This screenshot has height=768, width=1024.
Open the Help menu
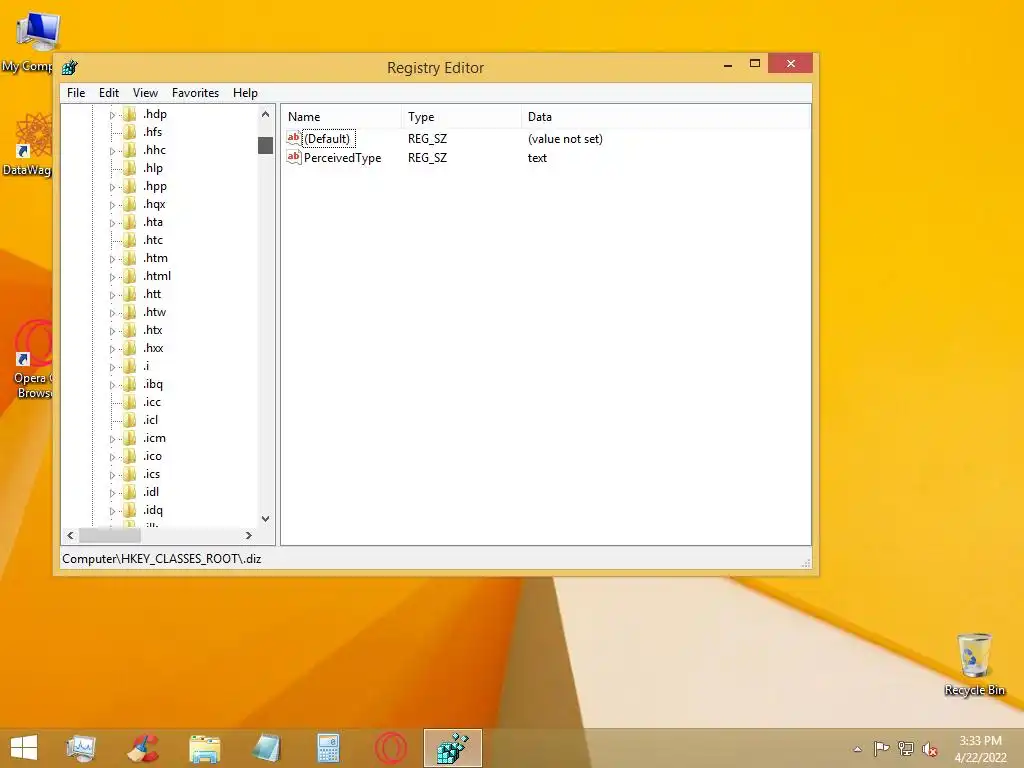(x=245, y=93)
